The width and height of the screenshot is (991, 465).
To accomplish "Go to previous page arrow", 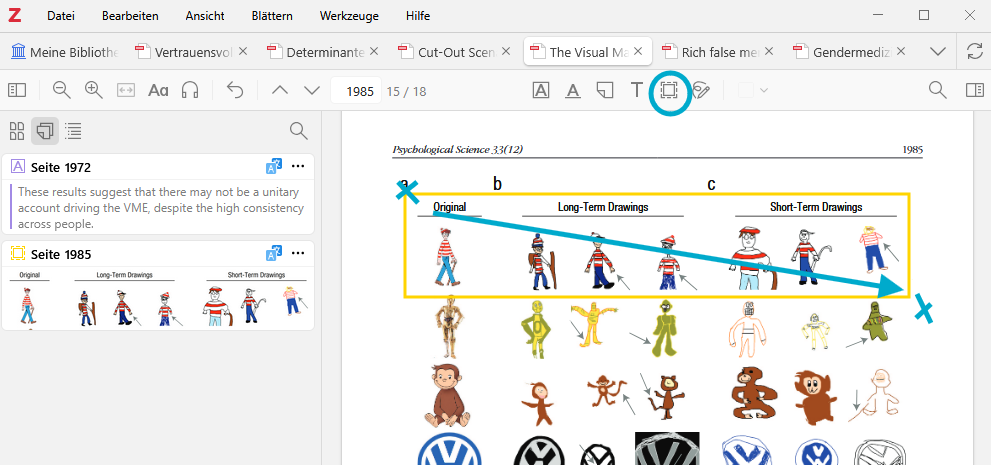I will pos(279,90).
